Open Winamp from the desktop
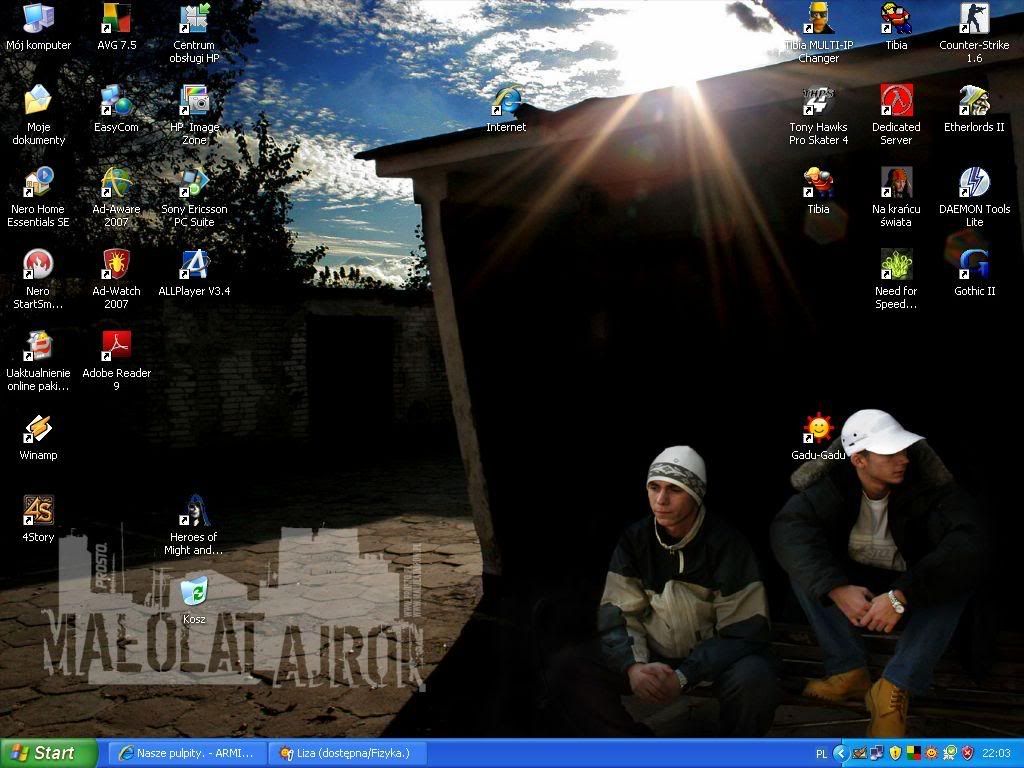1024x768 pixels. pos(38,429)
